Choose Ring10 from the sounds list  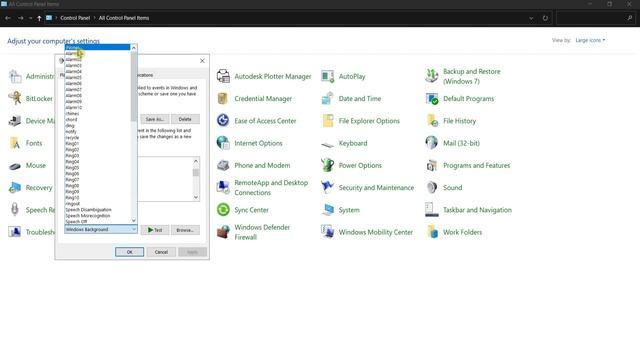click(98, 198)
